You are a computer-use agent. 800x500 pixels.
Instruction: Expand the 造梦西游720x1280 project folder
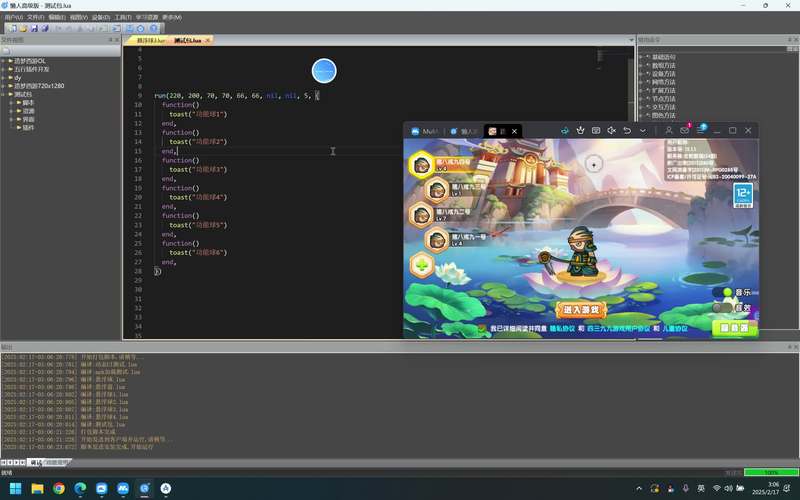click(x=4, y=86)
